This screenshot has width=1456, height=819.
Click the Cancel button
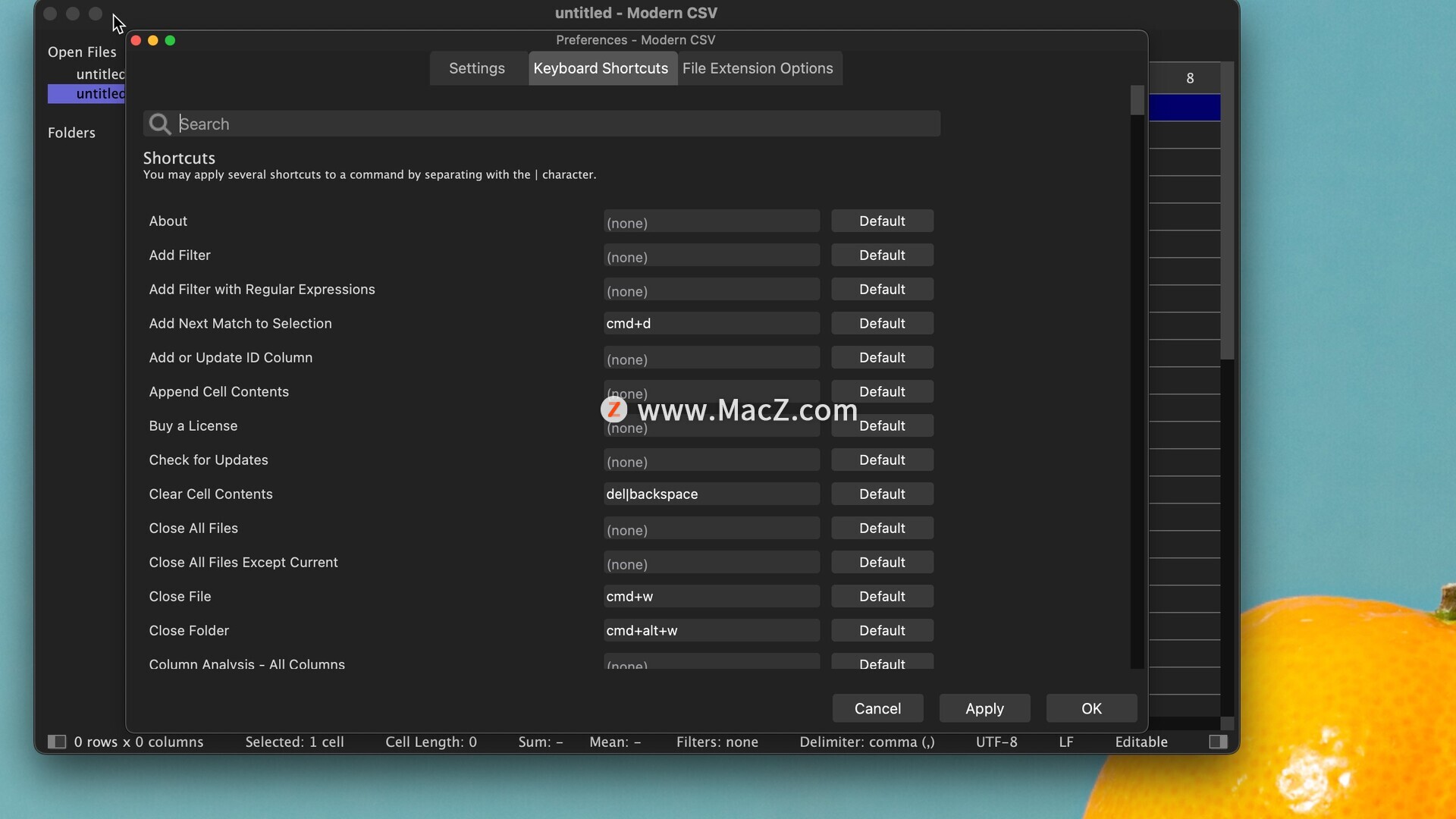[x=878, y=708]
